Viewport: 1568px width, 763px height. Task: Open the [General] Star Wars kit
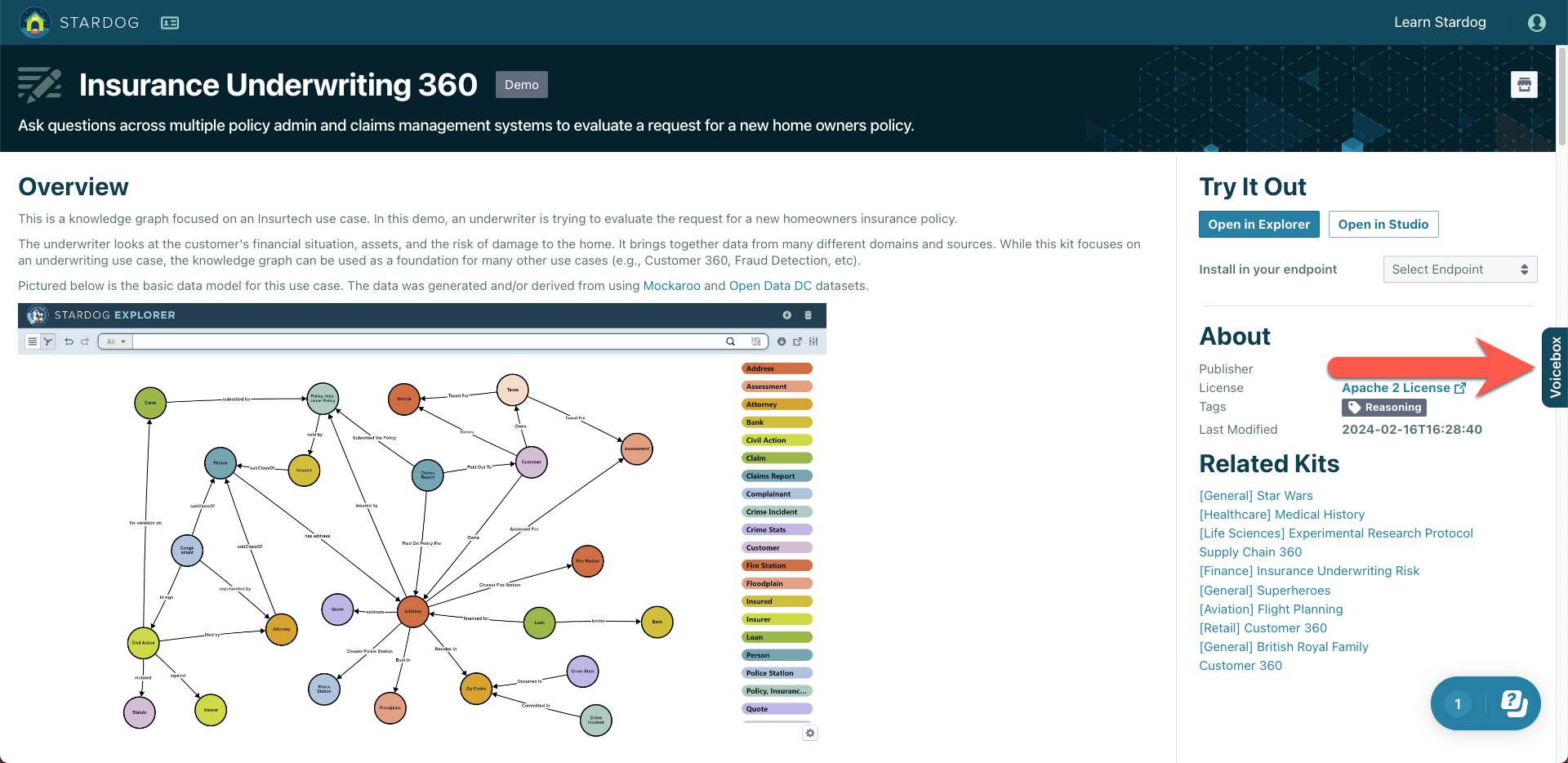1256,496
